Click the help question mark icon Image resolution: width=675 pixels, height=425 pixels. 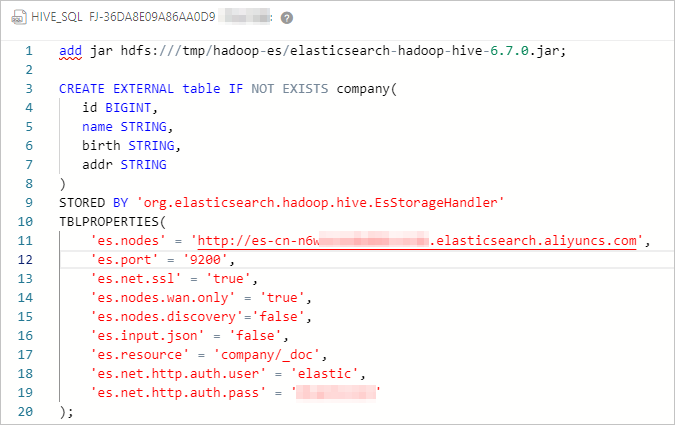tap(287, 18)
